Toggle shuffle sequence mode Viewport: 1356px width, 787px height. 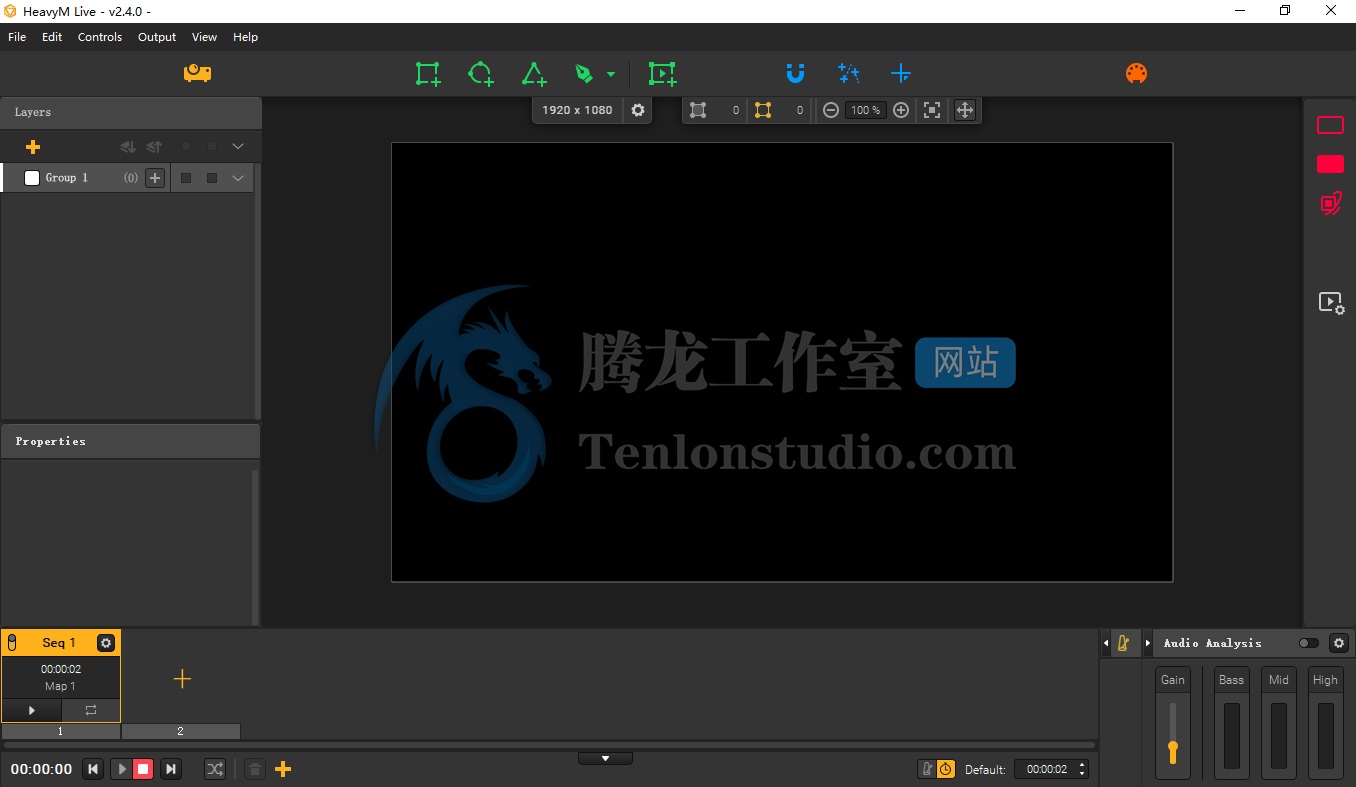(215, 769)
